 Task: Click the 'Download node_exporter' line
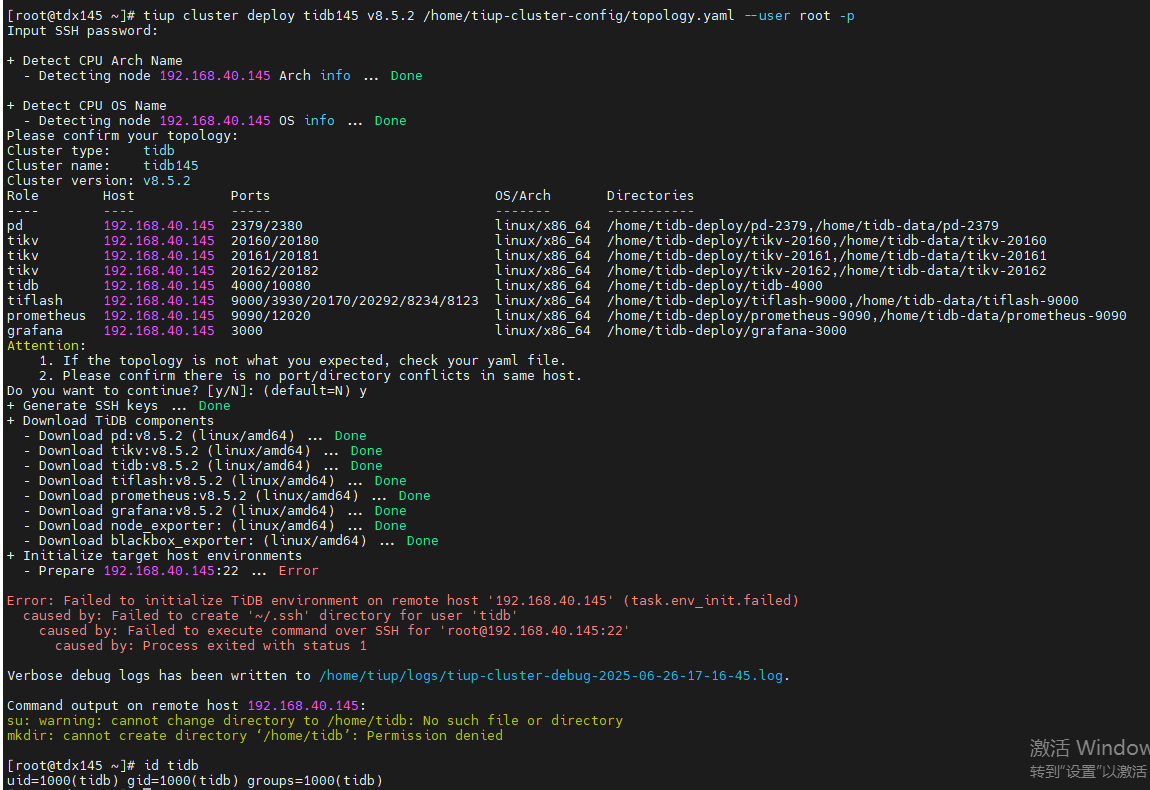tap(215, 526)
